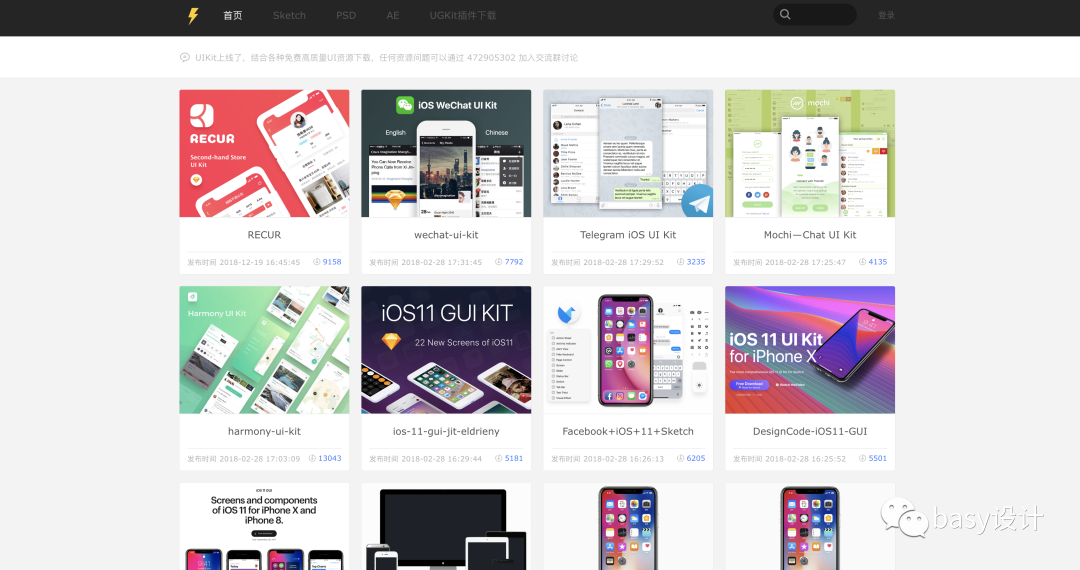Open UGKit插件下载 navigation item
Screen dimensions: 1080x570
463,15
